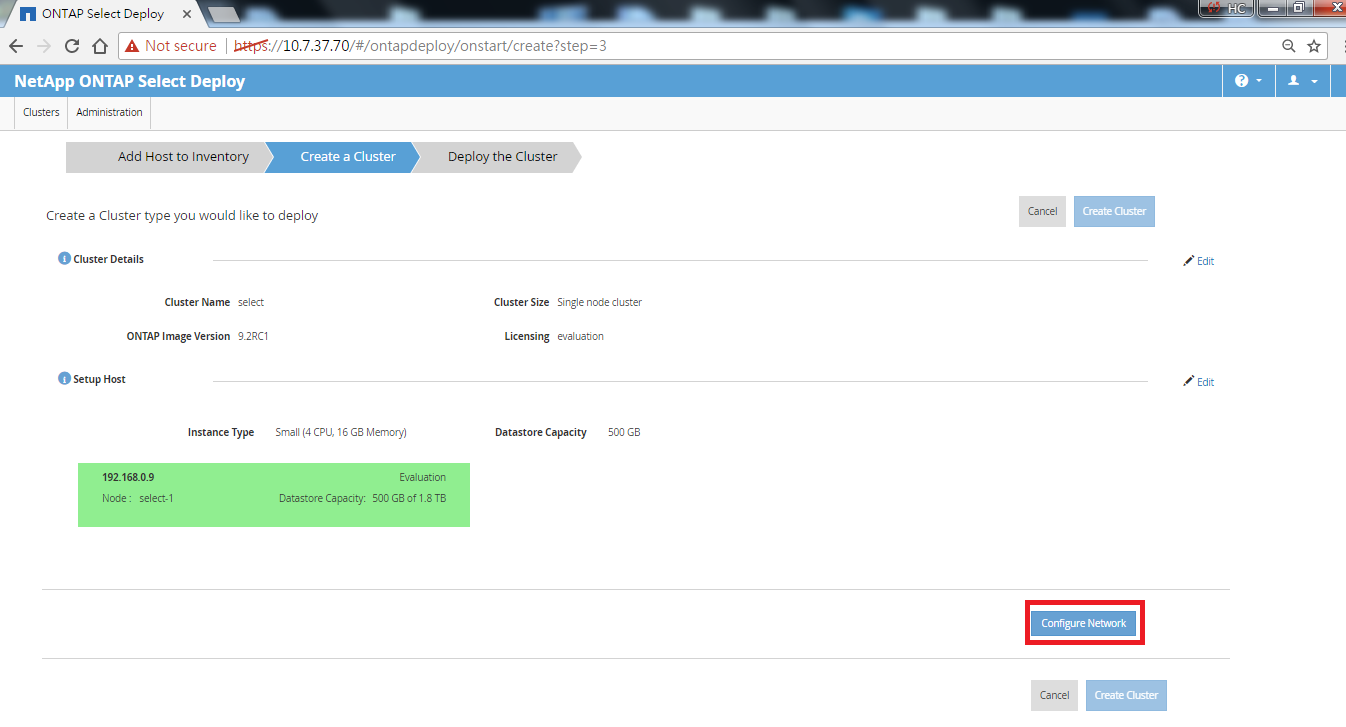
Task: Click 500 GB of 1.8 TB text
Action: pos(409,498)
